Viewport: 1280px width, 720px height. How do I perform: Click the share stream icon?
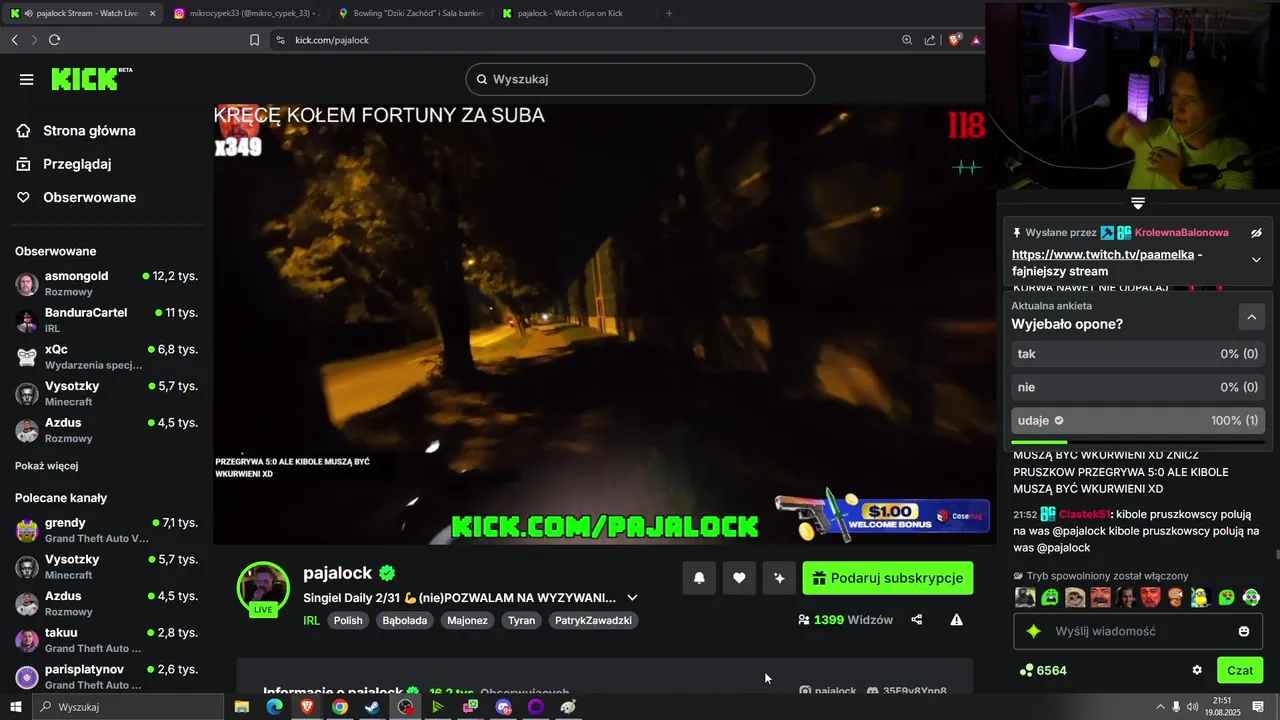(917, 620)
